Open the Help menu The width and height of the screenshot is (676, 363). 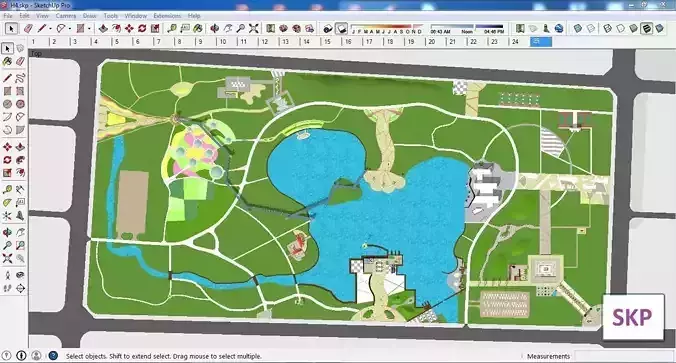(194, 16)
